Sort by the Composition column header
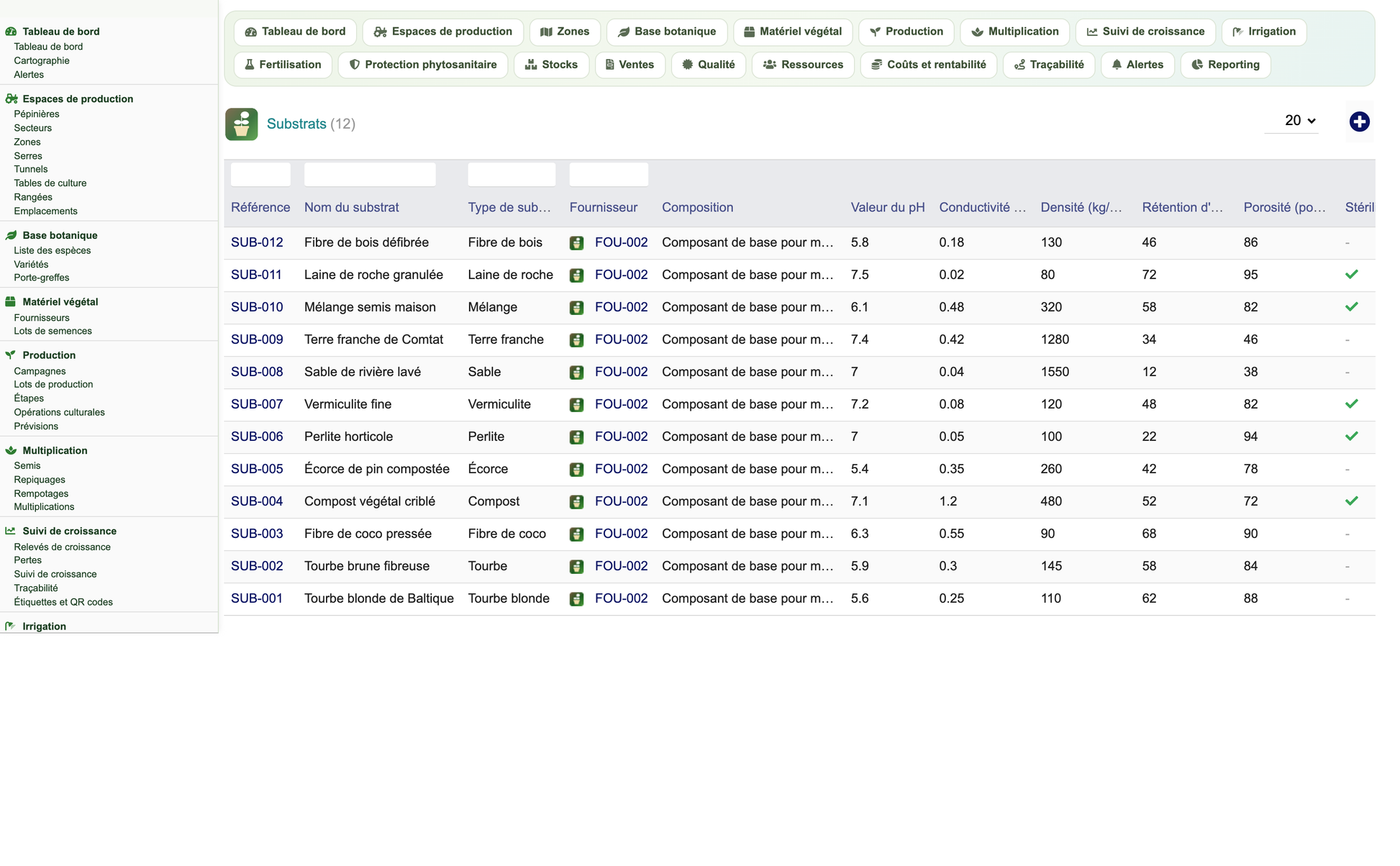 (697, 207)
